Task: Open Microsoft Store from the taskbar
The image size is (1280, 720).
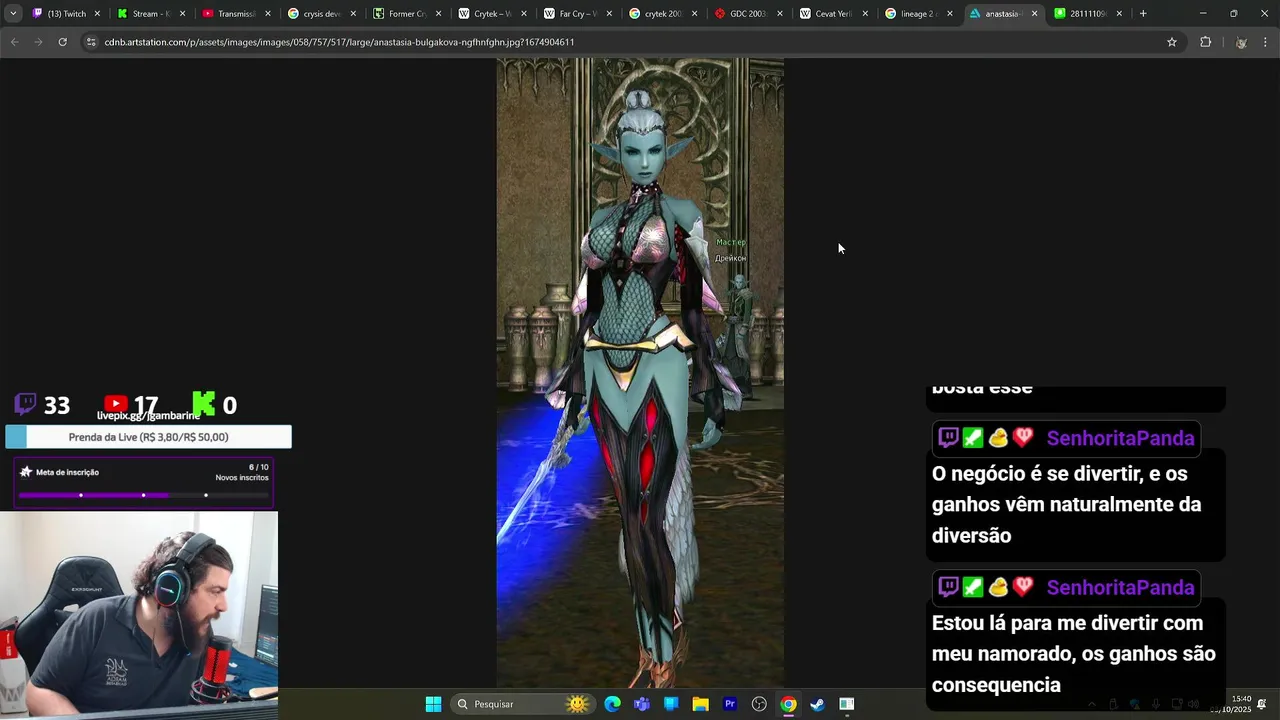Action: (x=671, y=704)
